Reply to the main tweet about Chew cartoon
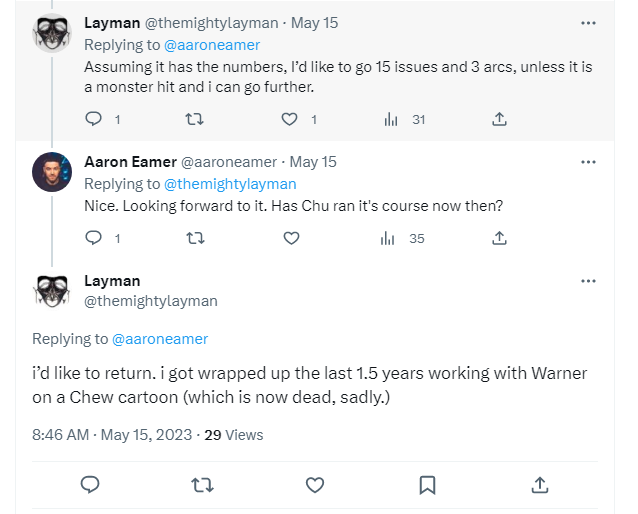The height and width of the screenshot is (514, 638). tap(90, 485)
